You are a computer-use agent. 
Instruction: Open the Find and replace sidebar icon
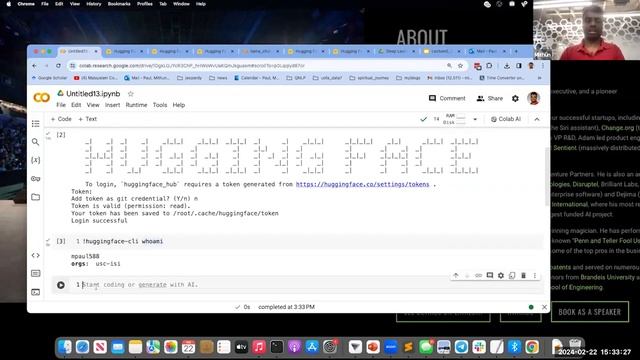click(36, 142)
